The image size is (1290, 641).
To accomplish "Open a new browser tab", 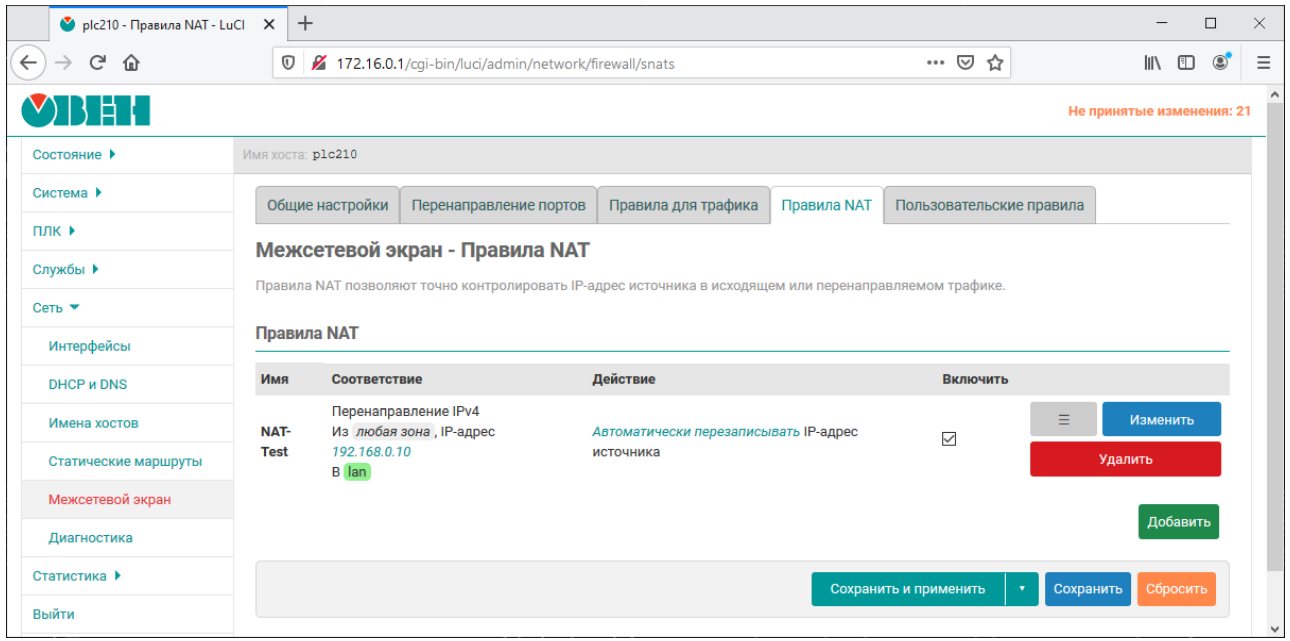I will click(x=305, y=23).
